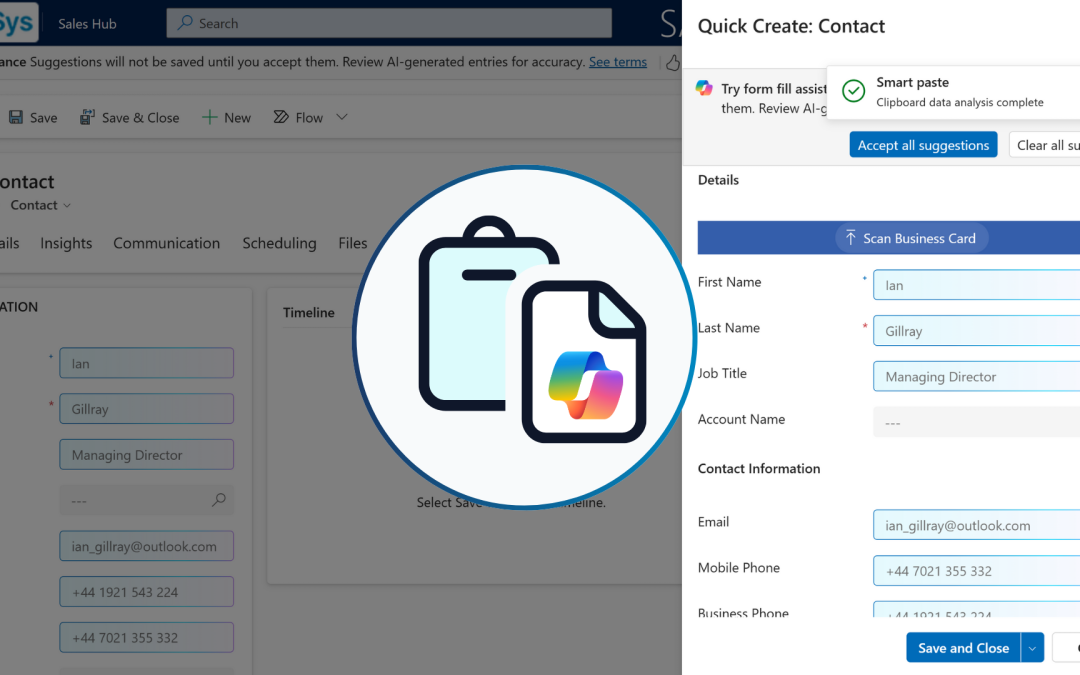Expand the Flow dropdown chevron
This screenshot has height=675, width=1080.
click(342, 117)
